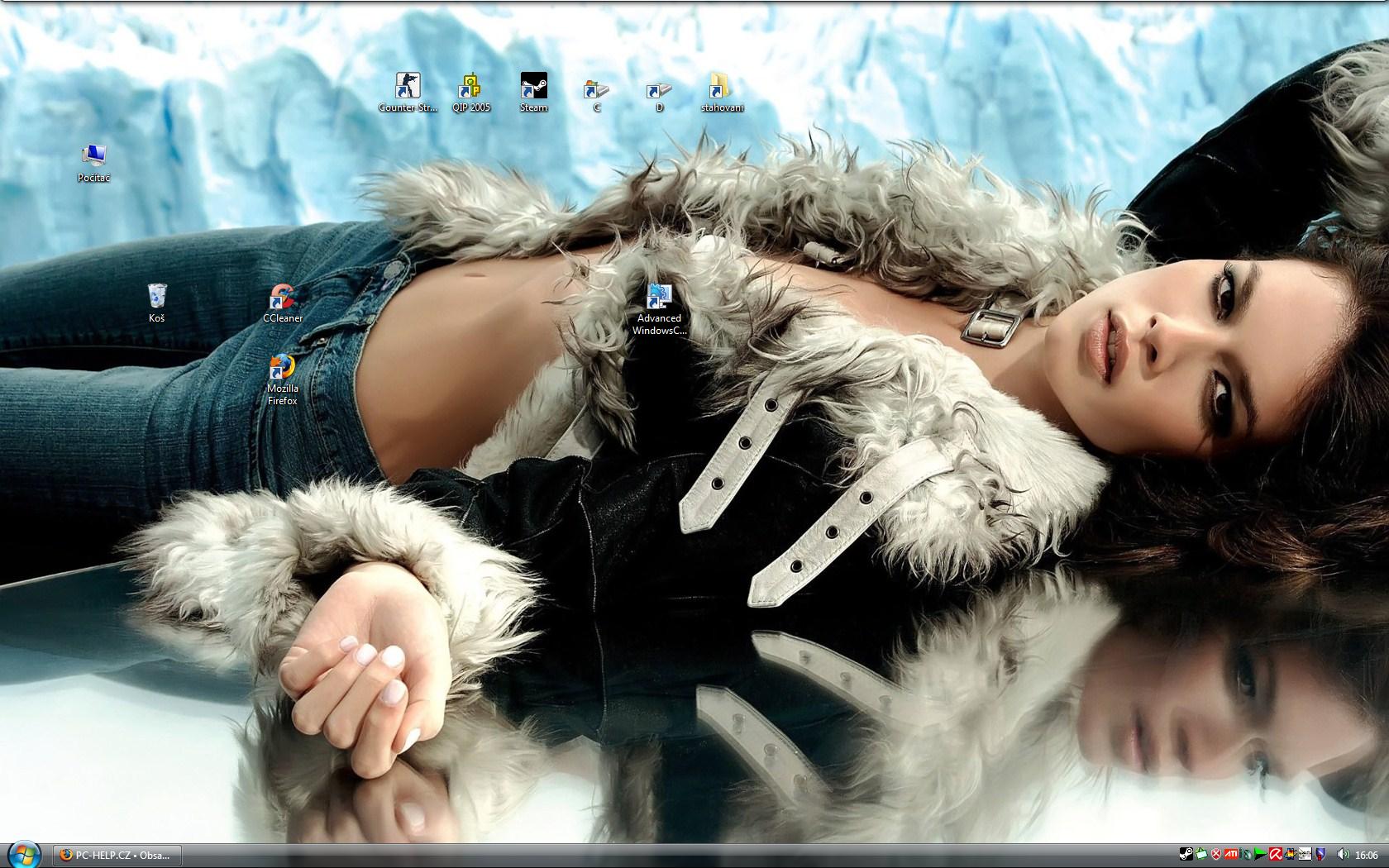The width and height of the screenshot is (1389, 868).
Task: Click the red Avira antivirus tray icon
Action: [1276, 855]
